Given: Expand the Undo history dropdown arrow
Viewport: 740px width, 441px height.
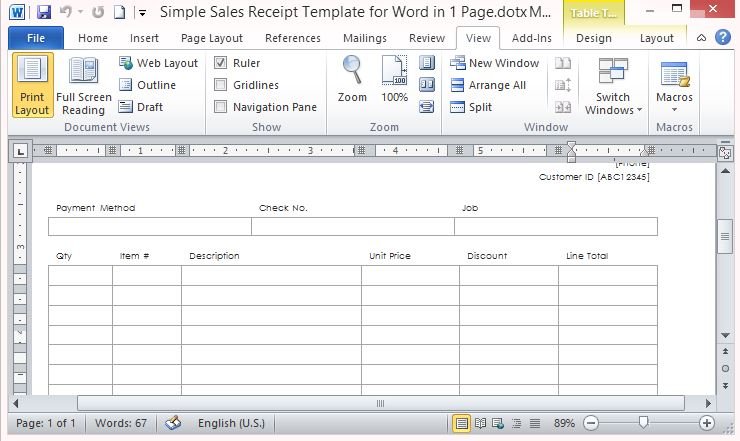Looking at the screenshot, I should pyautogui.click(x=81, y=13).
